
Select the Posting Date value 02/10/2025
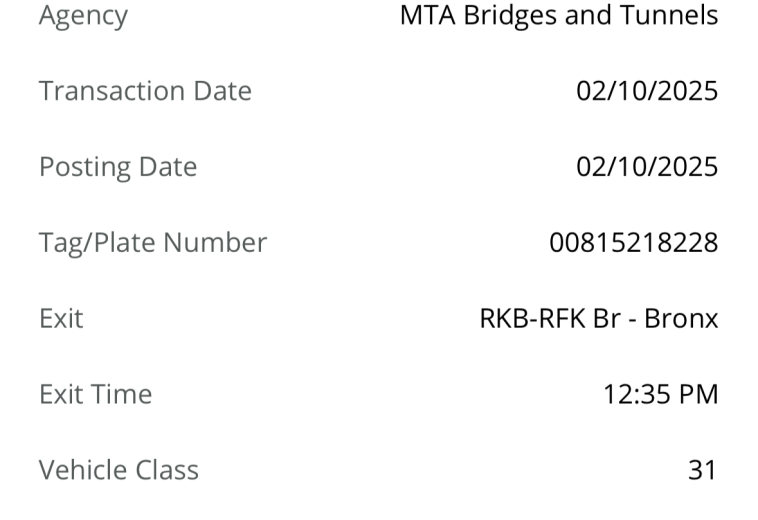pyautogui.click(x=647, y=167)
